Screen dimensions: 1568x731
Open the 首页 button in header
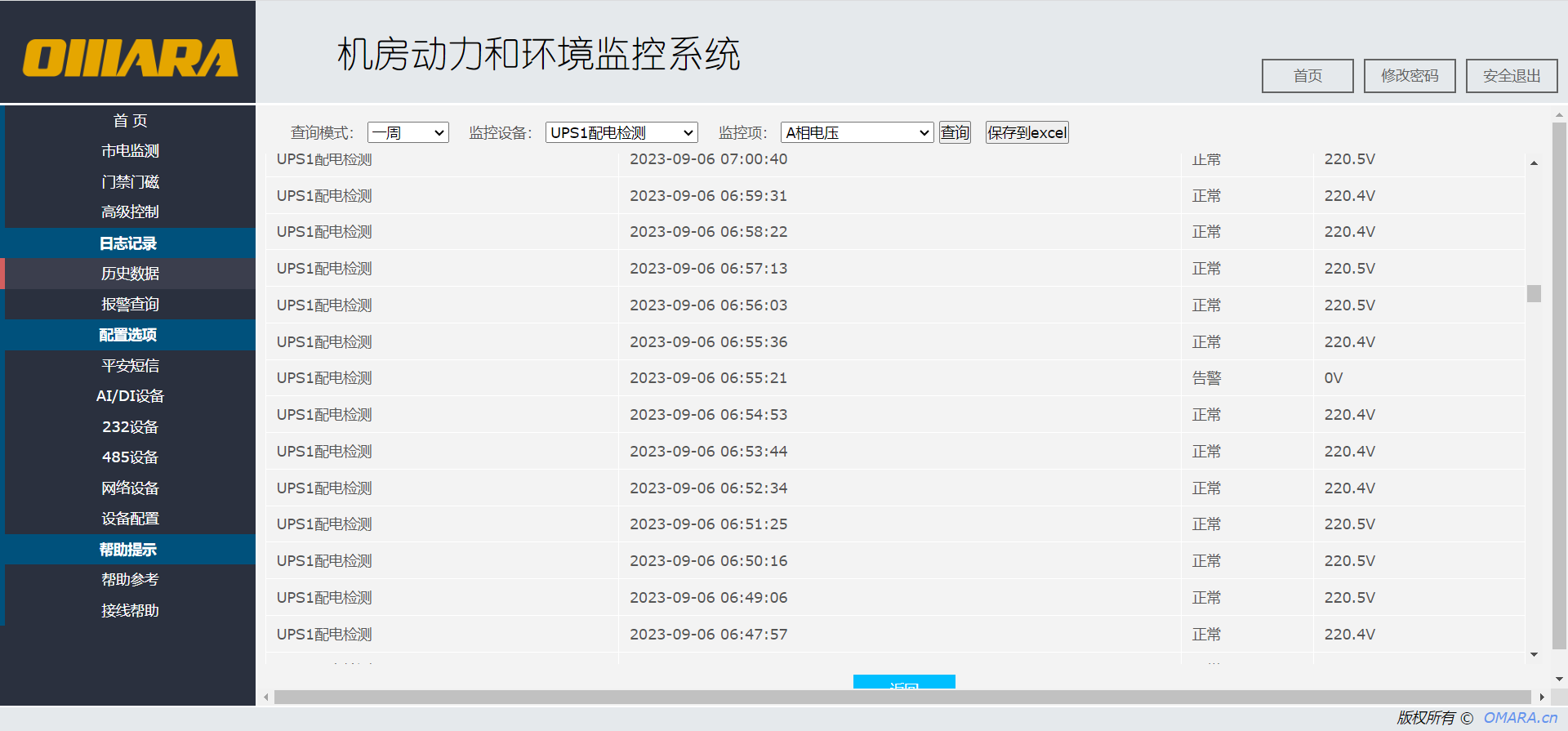pos(1307,76)
